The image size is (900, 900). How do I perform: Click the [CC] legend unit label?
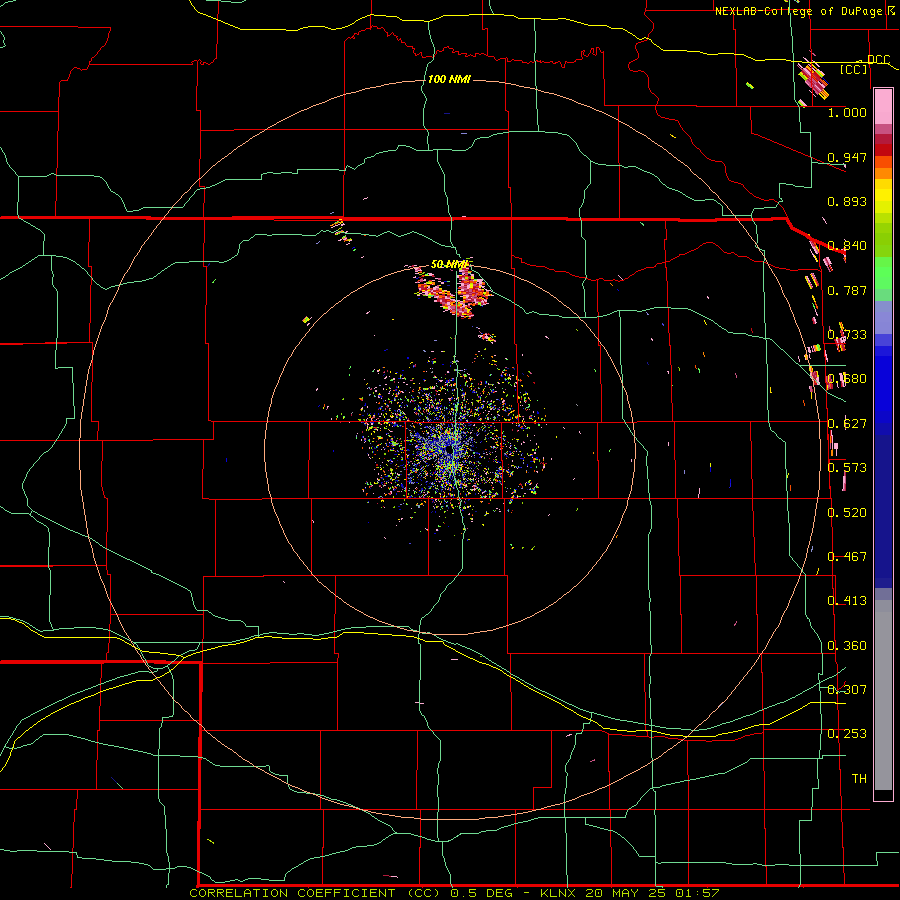point(854,69)
